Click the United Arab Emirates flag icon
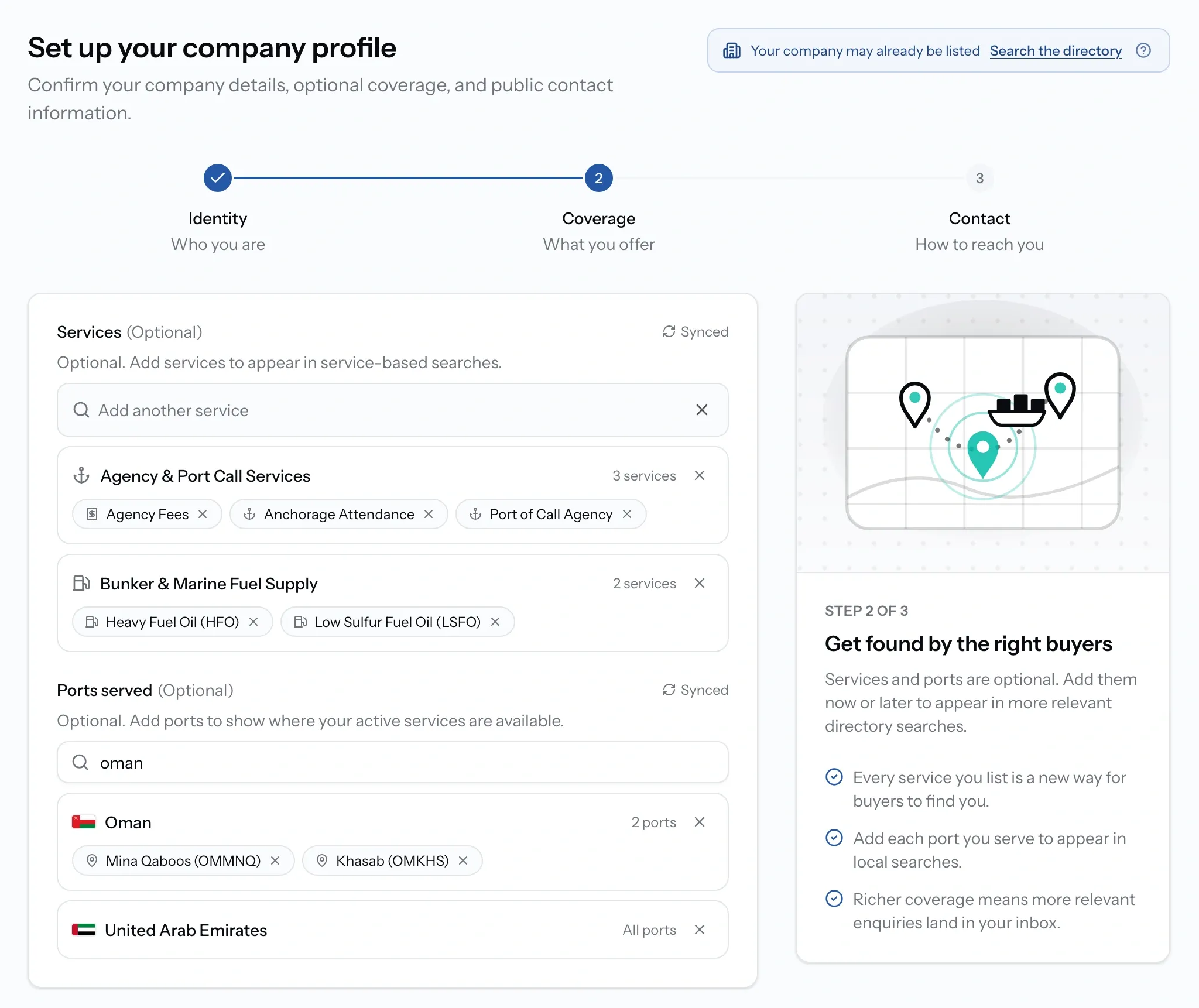 [x=84, y=930]
